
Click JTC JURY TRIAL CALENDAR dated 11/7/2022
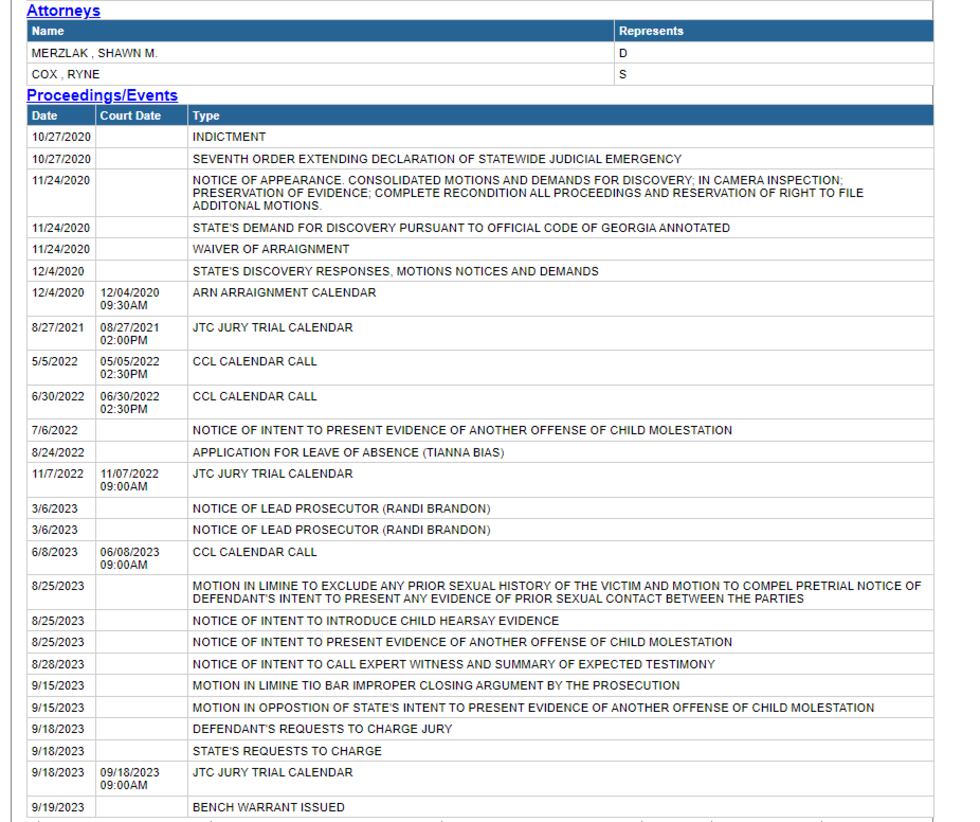(272, 474)
